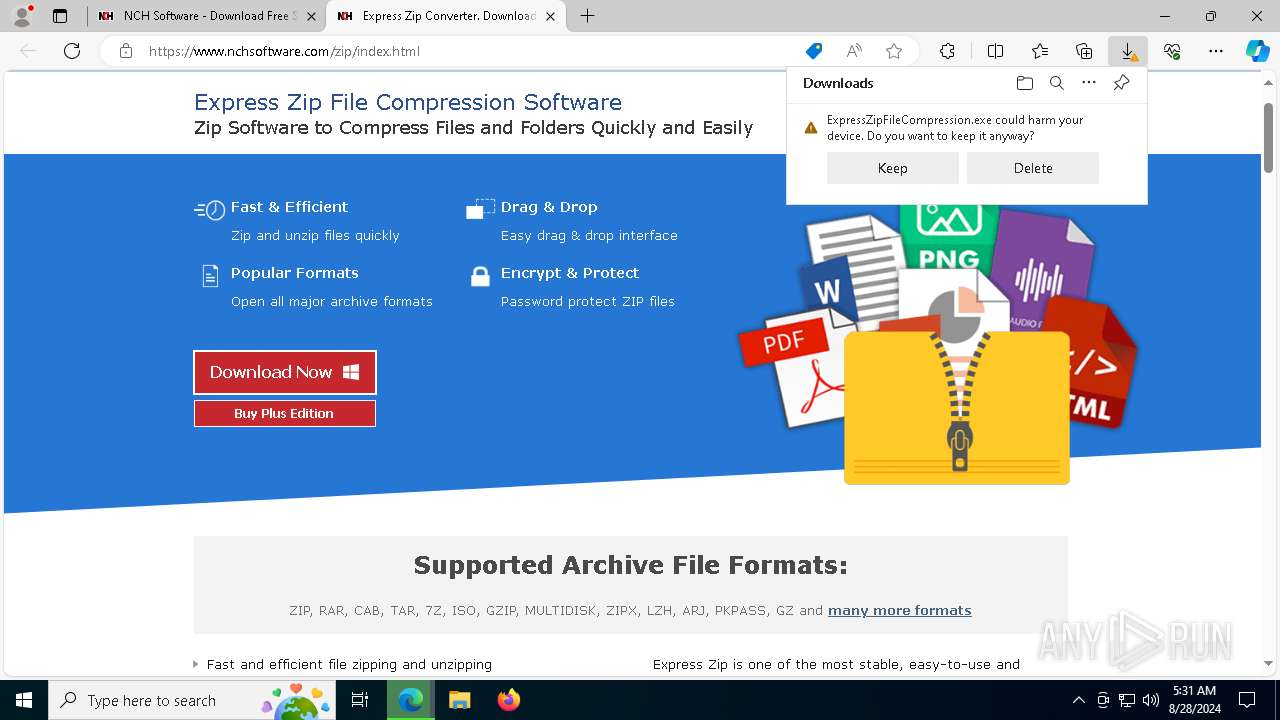Click the Supported Archive File Formats heading

[630, 565]
